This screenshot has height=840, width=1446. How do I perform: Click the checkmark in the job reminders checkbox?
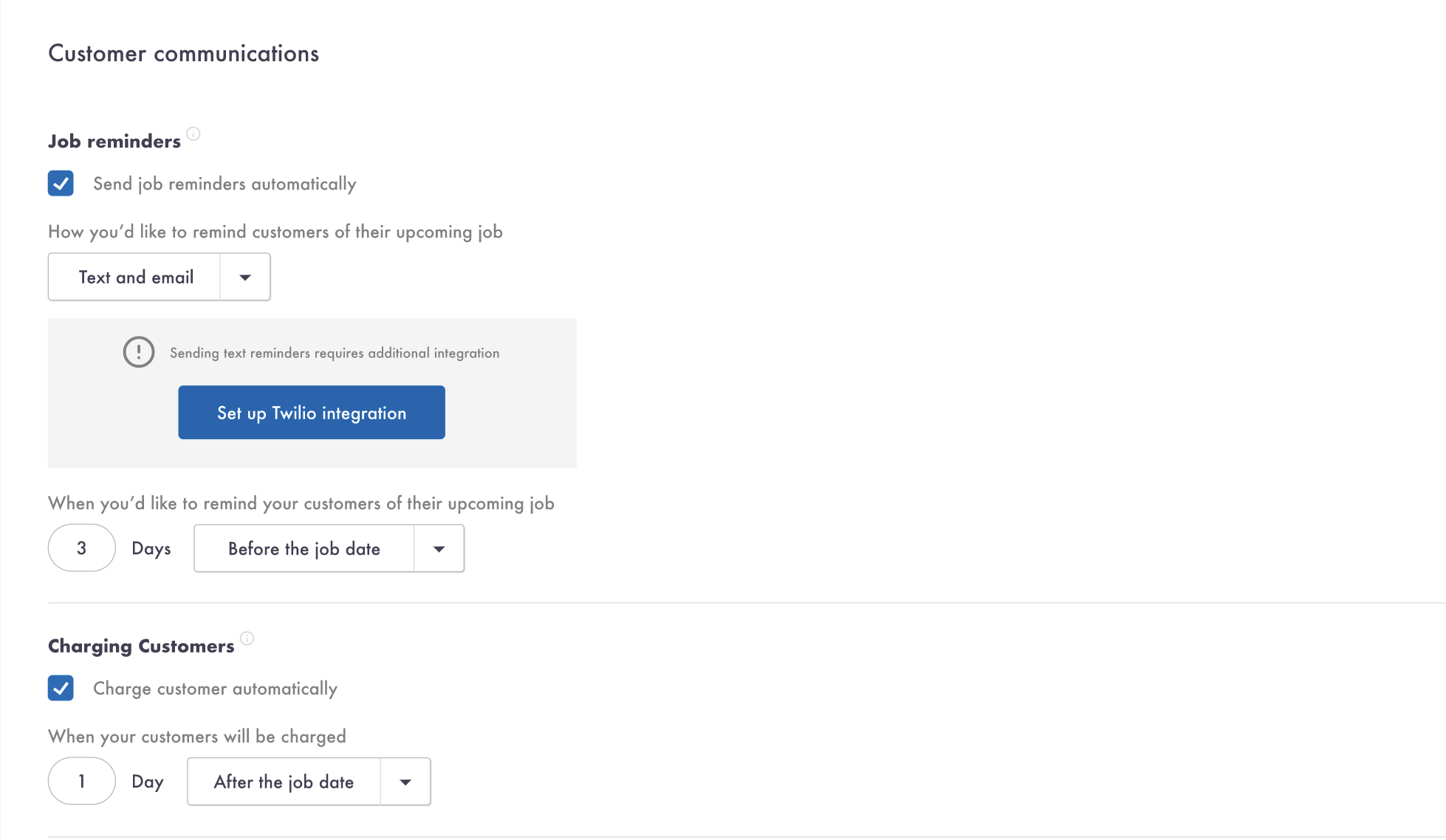(61, 183)
